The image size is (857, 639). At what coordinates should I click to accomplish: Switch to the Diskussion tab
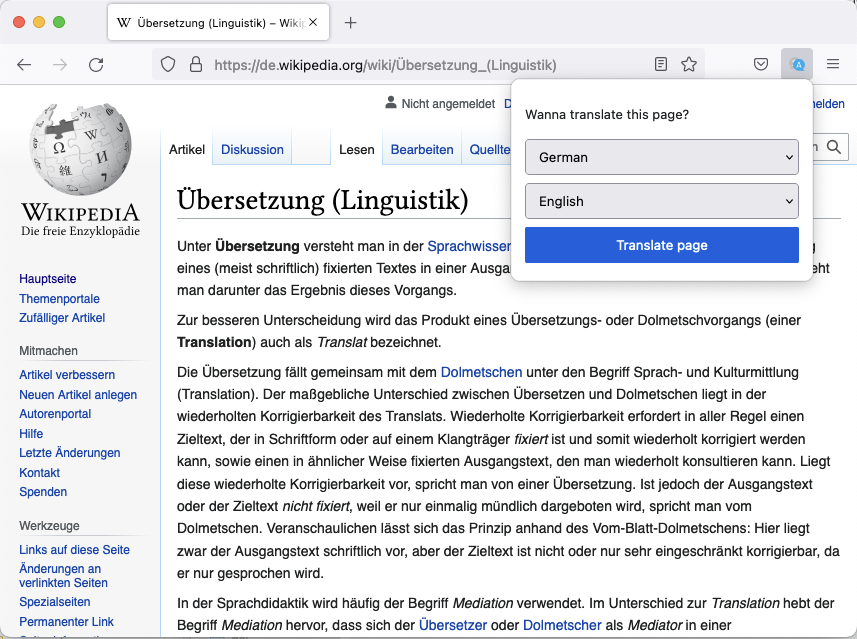(x=252, y=150)
